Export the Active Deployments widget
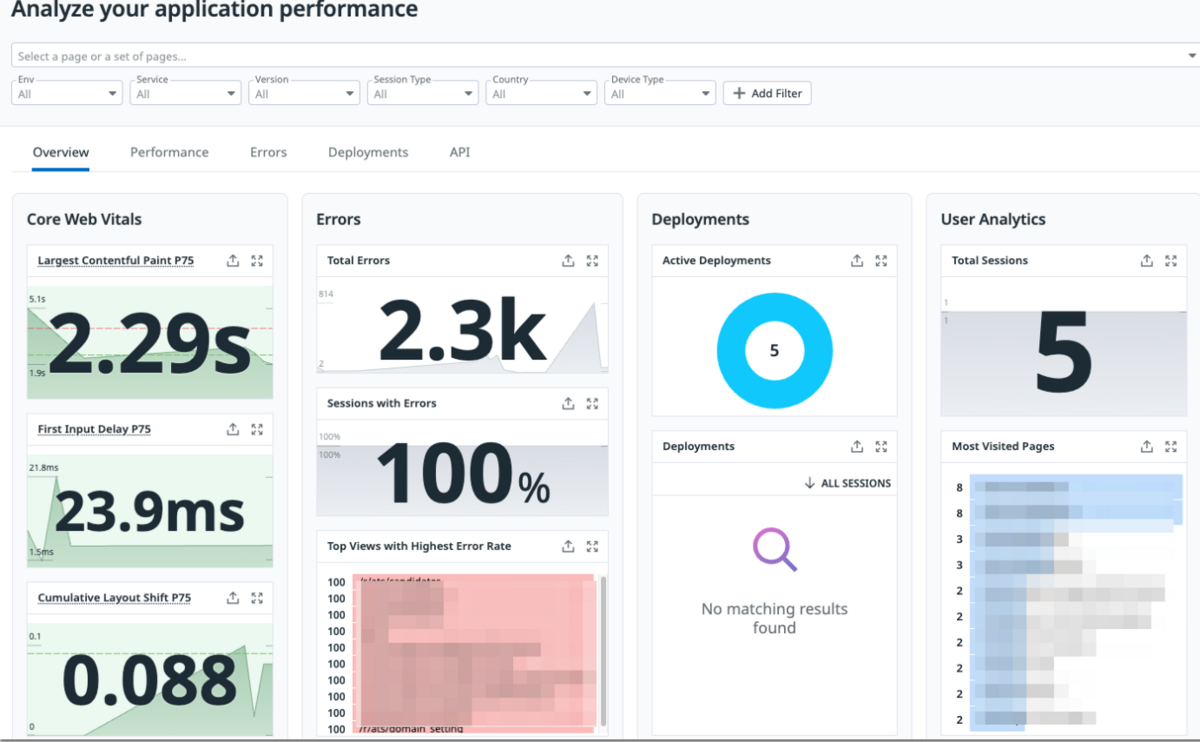The height and width of the screenshot is (742, 1200). click(x=857, y=261)
